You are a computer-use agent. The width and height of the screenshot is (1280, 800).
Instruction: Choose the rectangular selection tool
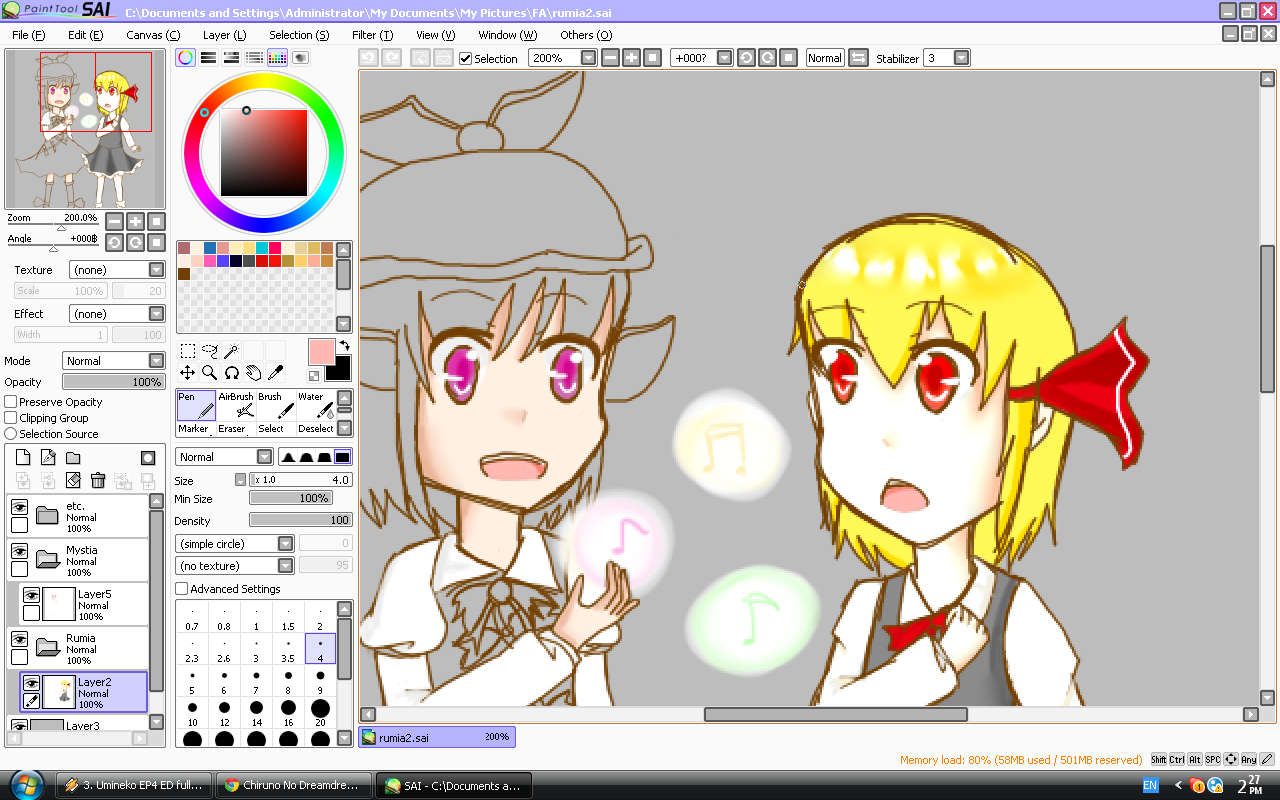pos(188,351)
